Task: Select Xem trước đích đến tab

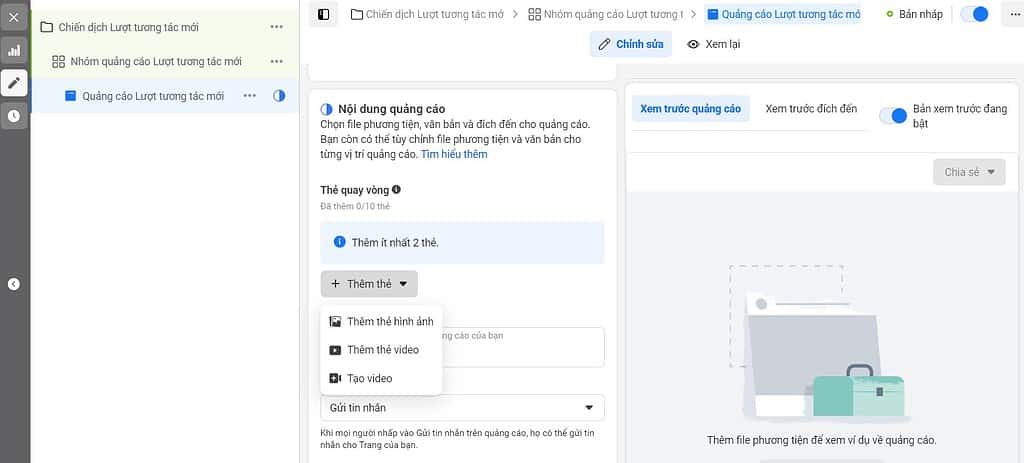Action: pos(811,109)
